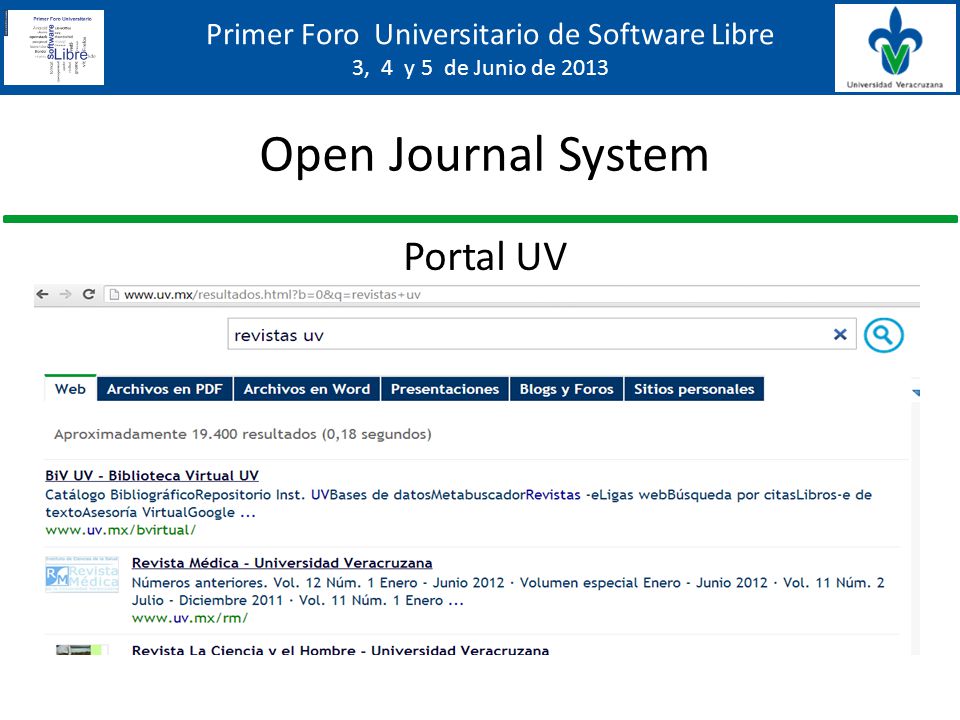Open the Sitios personales tab

tap(694, 389)
